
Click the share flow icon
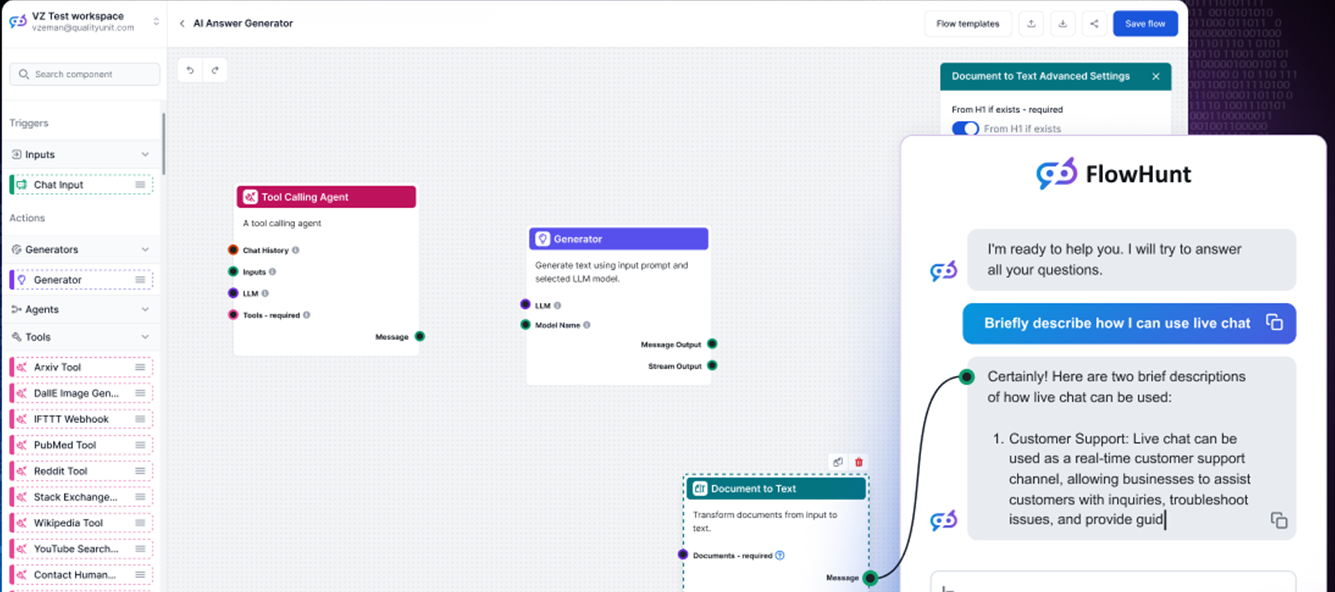(x=1093, y=23)
